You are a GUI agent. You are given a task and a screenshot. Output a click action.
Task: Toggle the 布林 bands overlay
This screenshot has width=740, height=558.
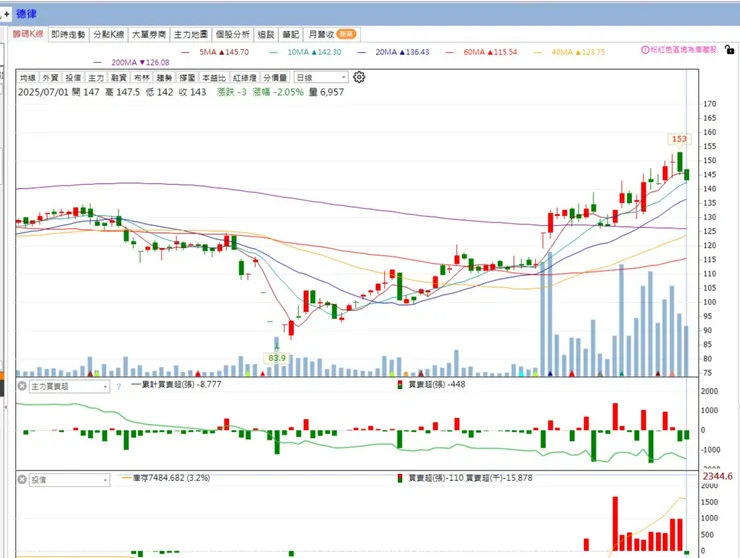click(142, 77)
